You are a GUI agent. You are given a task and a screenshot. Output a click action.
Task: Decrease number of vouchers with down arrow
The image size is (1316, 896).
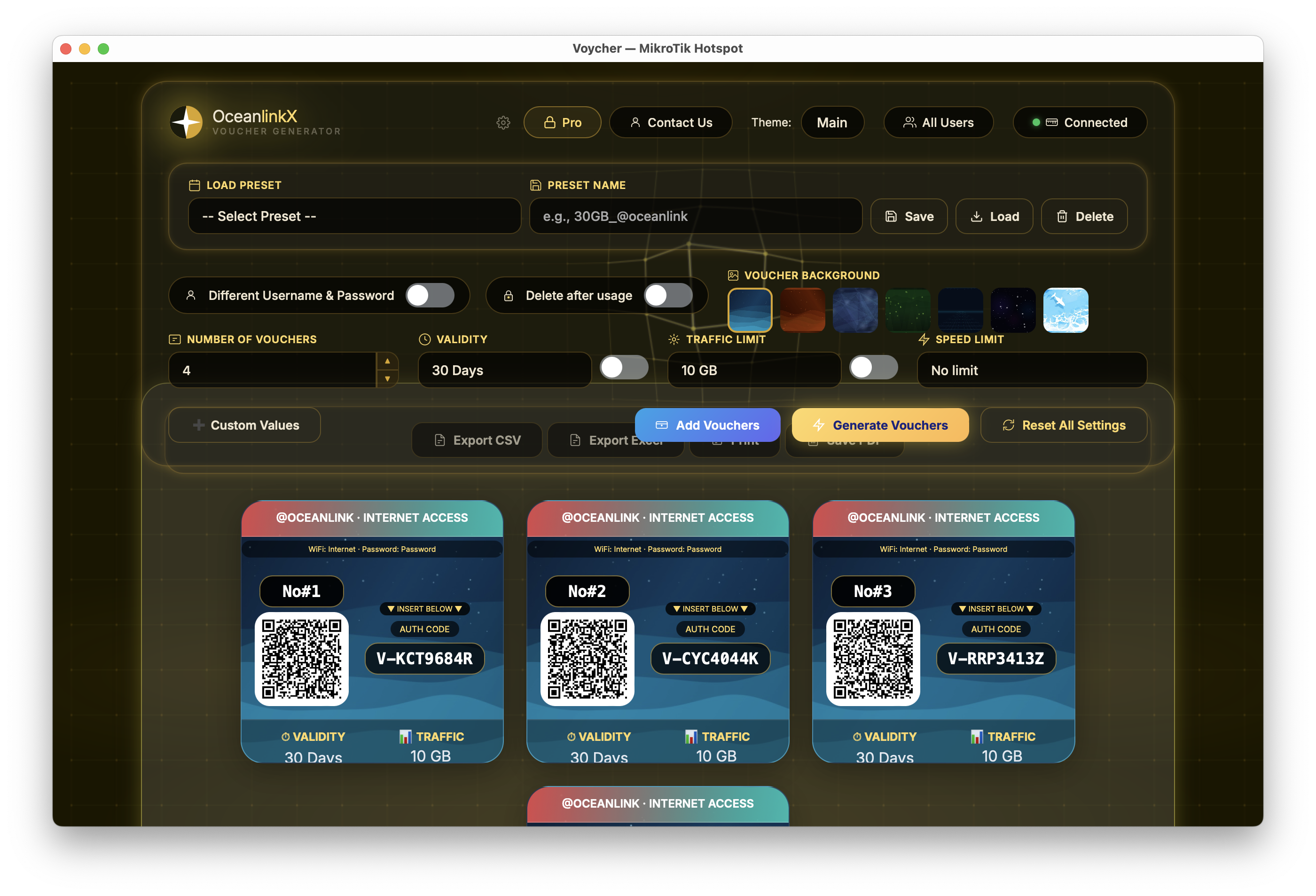click(387, 378)
